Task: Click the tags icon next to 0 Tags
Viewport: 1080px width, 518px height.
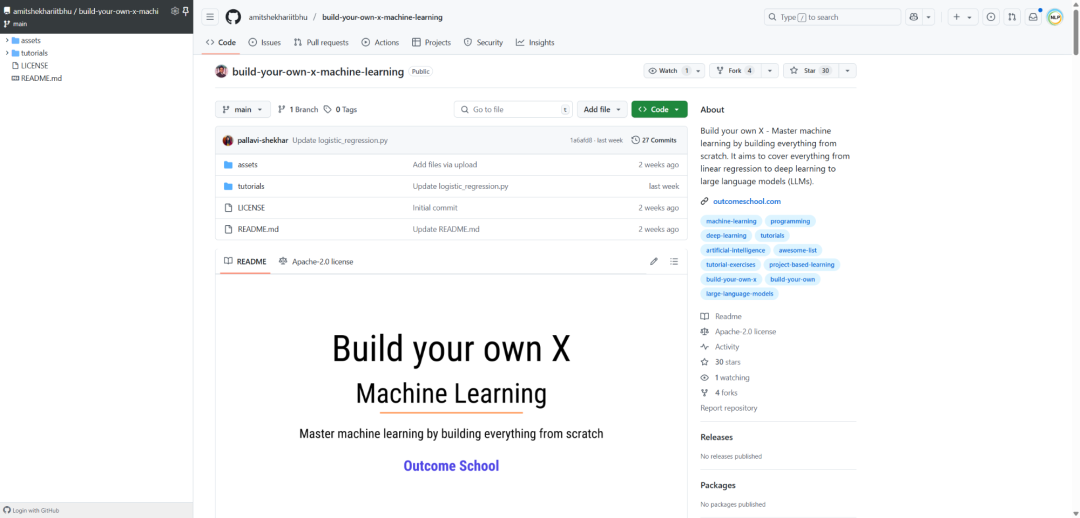Action: (x=328, y=110)
